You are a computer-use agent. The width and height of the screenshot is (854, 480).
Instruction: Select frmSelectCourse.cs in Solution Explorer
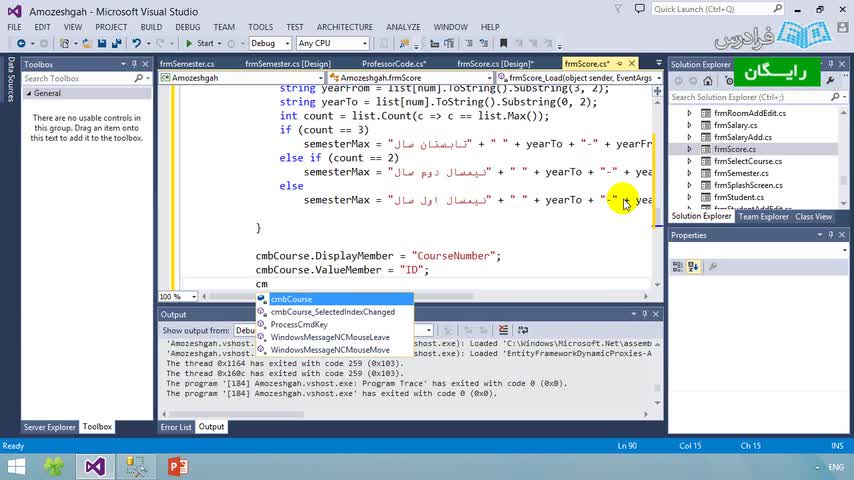point(747,161)
